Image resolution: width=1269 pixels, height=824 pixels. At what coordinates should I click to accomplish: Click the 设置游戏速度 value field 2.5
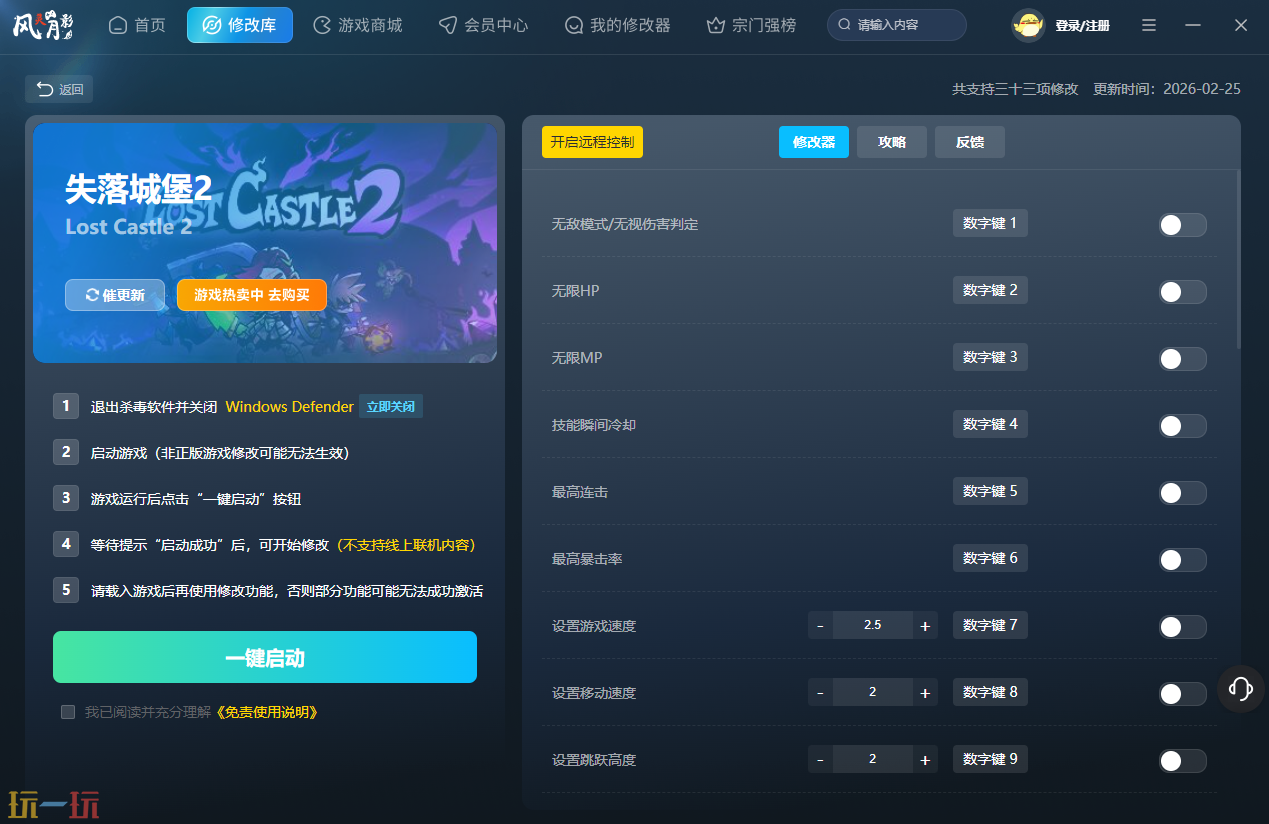point(873,625)
